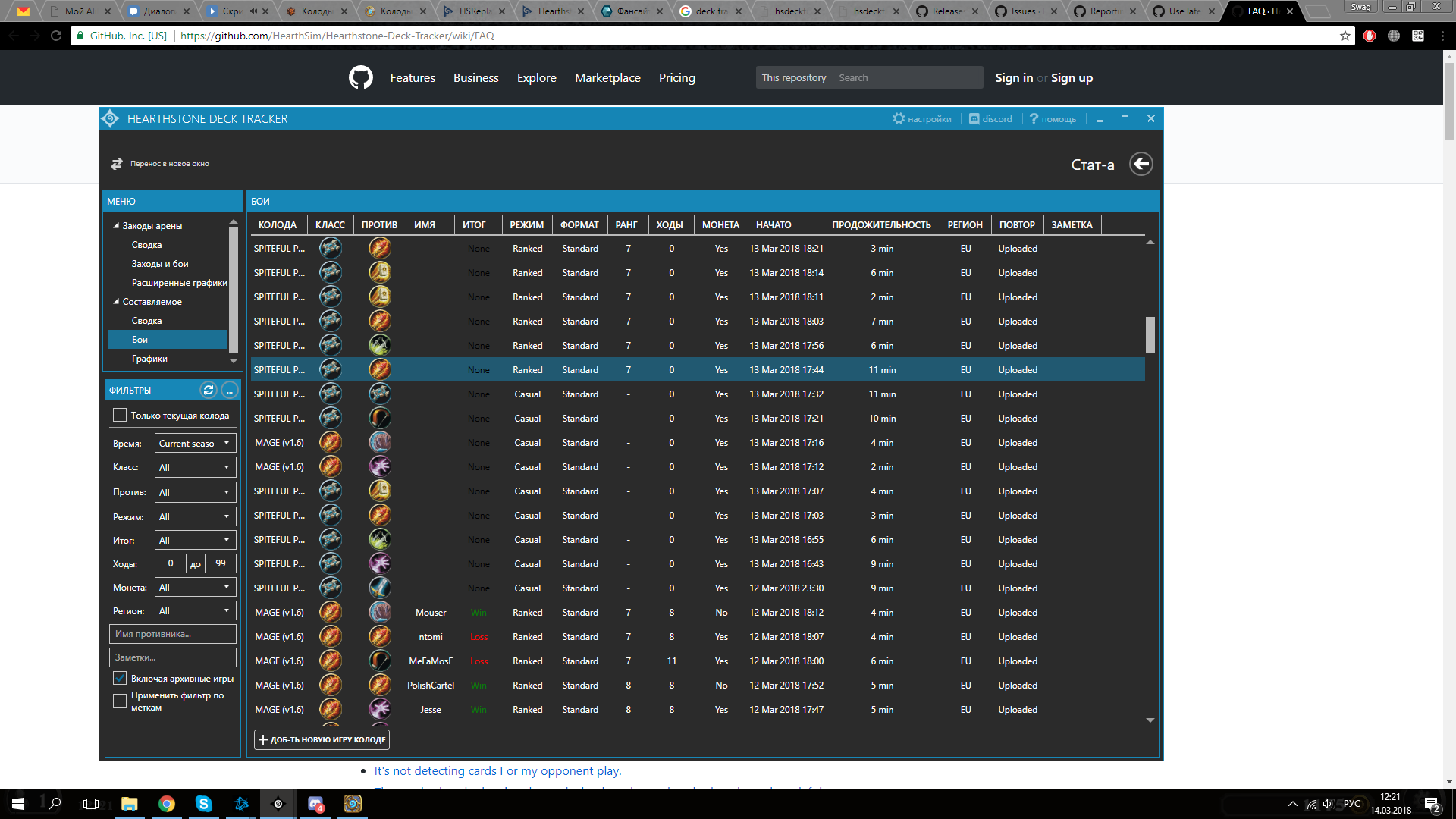Image resolution: width=1456 pixels, height=819 pixels.
Task: Select 'Графики' in the menu tree
Action: point(149,358)
